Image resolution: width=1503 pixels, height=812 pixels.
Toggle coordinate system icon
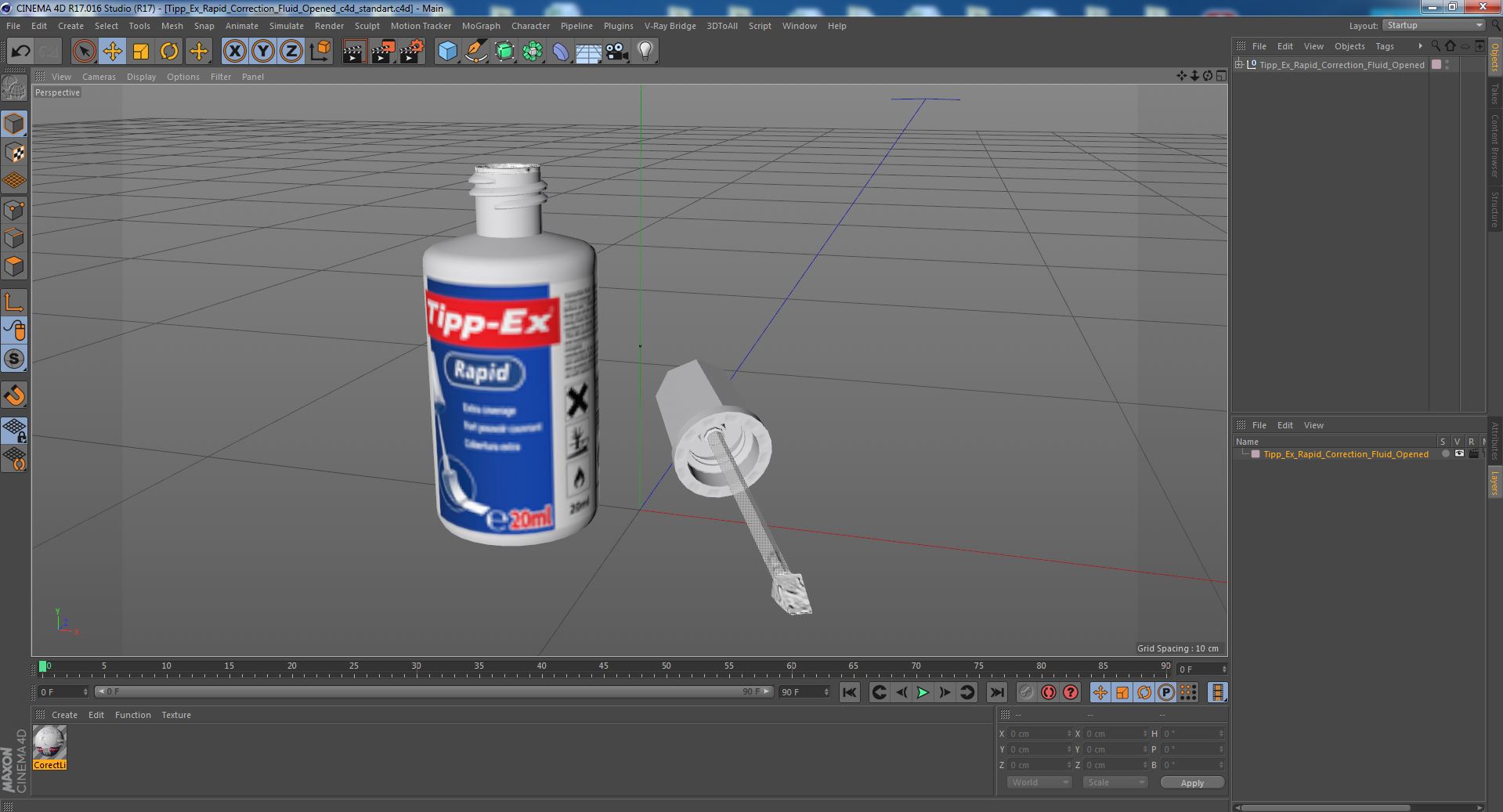tap(320, 52)
